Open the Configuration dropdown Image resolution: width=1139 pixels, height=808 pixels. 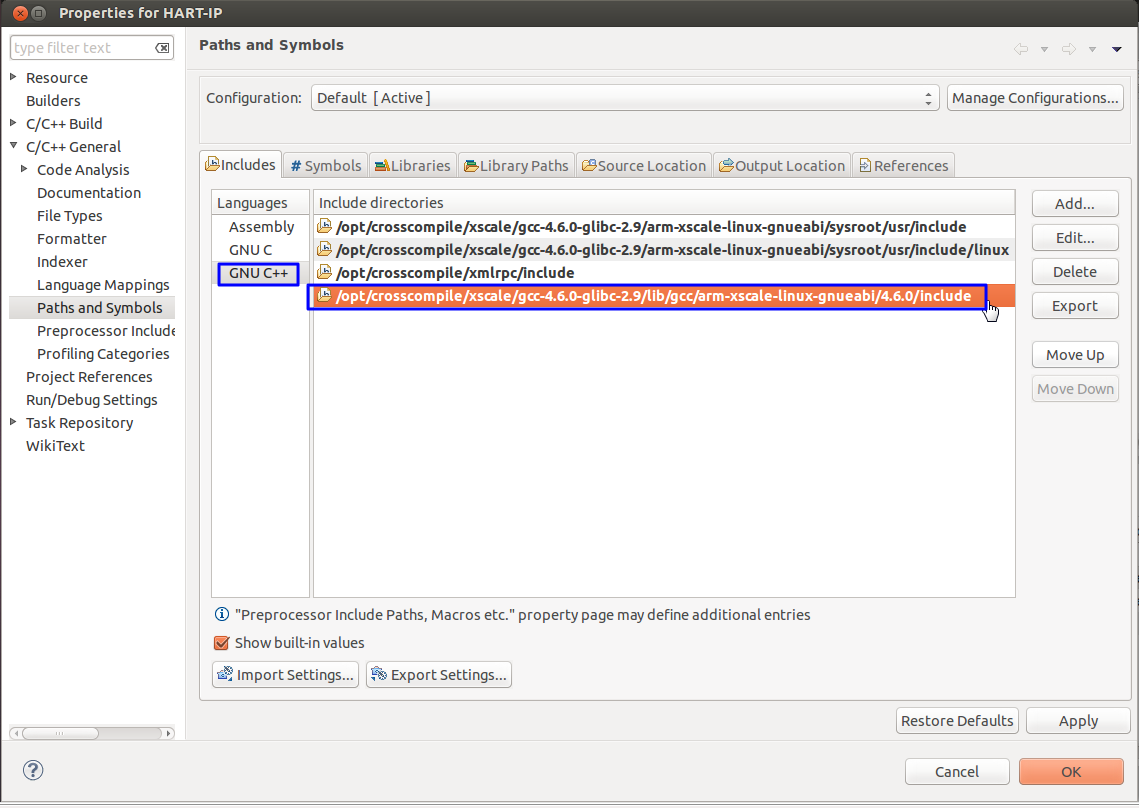click(928, 97)
